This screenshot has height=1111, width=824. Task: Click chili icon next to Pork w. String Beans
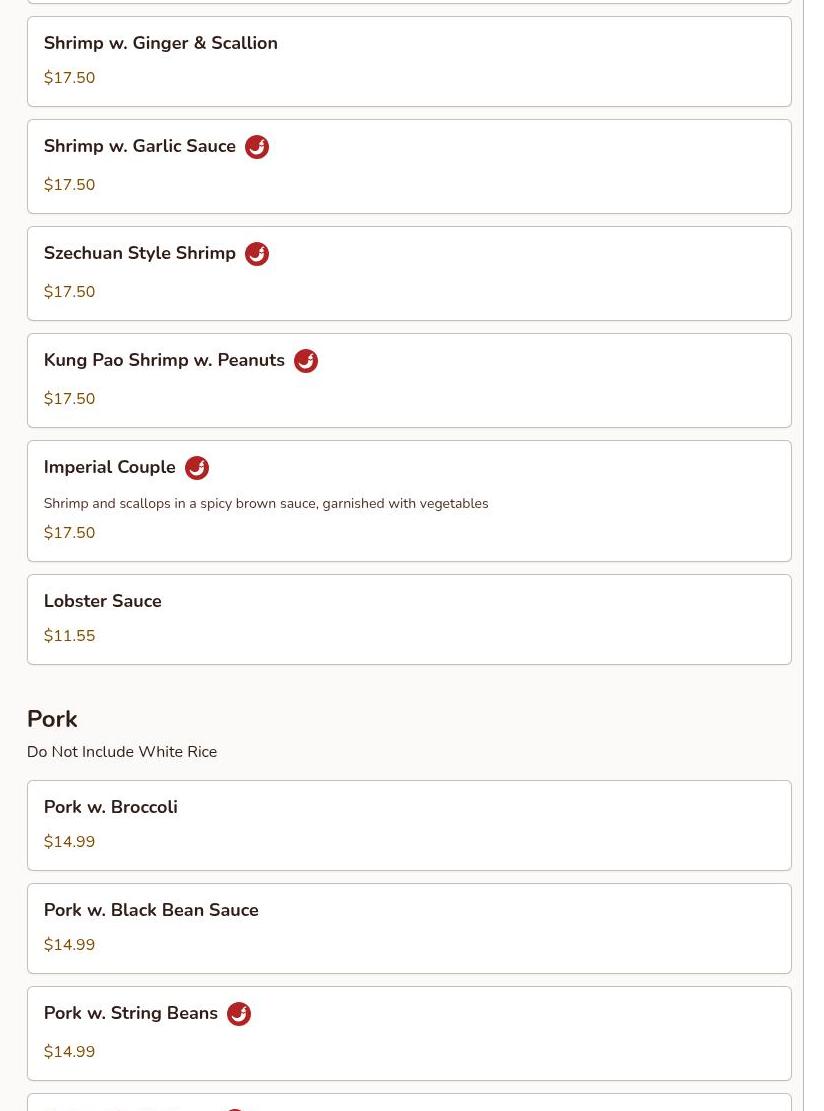coord(239,1014)
